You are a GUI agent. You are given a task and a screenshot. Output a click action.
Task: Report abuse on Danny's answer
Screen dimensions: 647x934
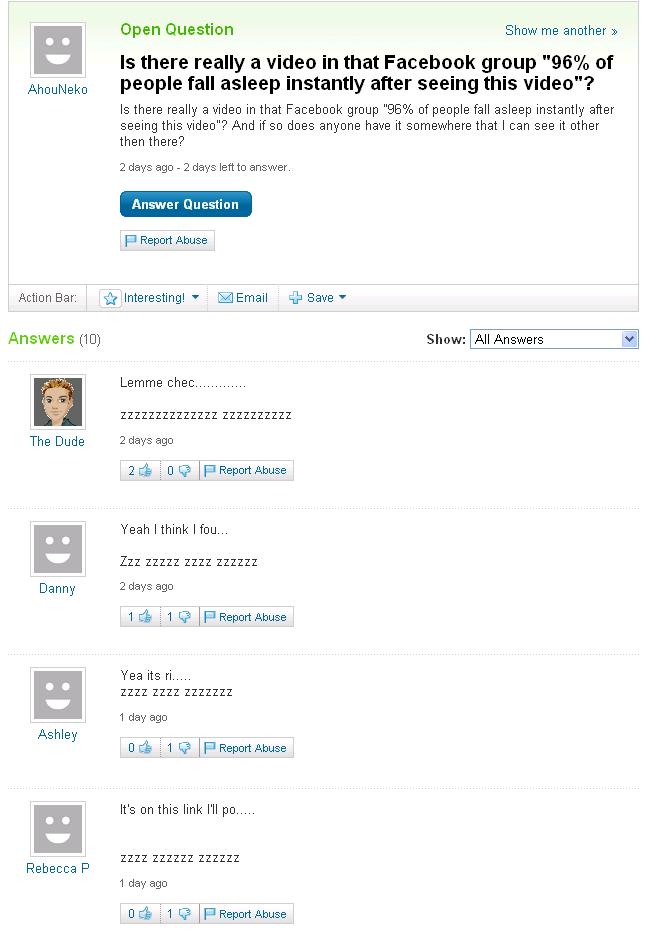pos(246,618)
